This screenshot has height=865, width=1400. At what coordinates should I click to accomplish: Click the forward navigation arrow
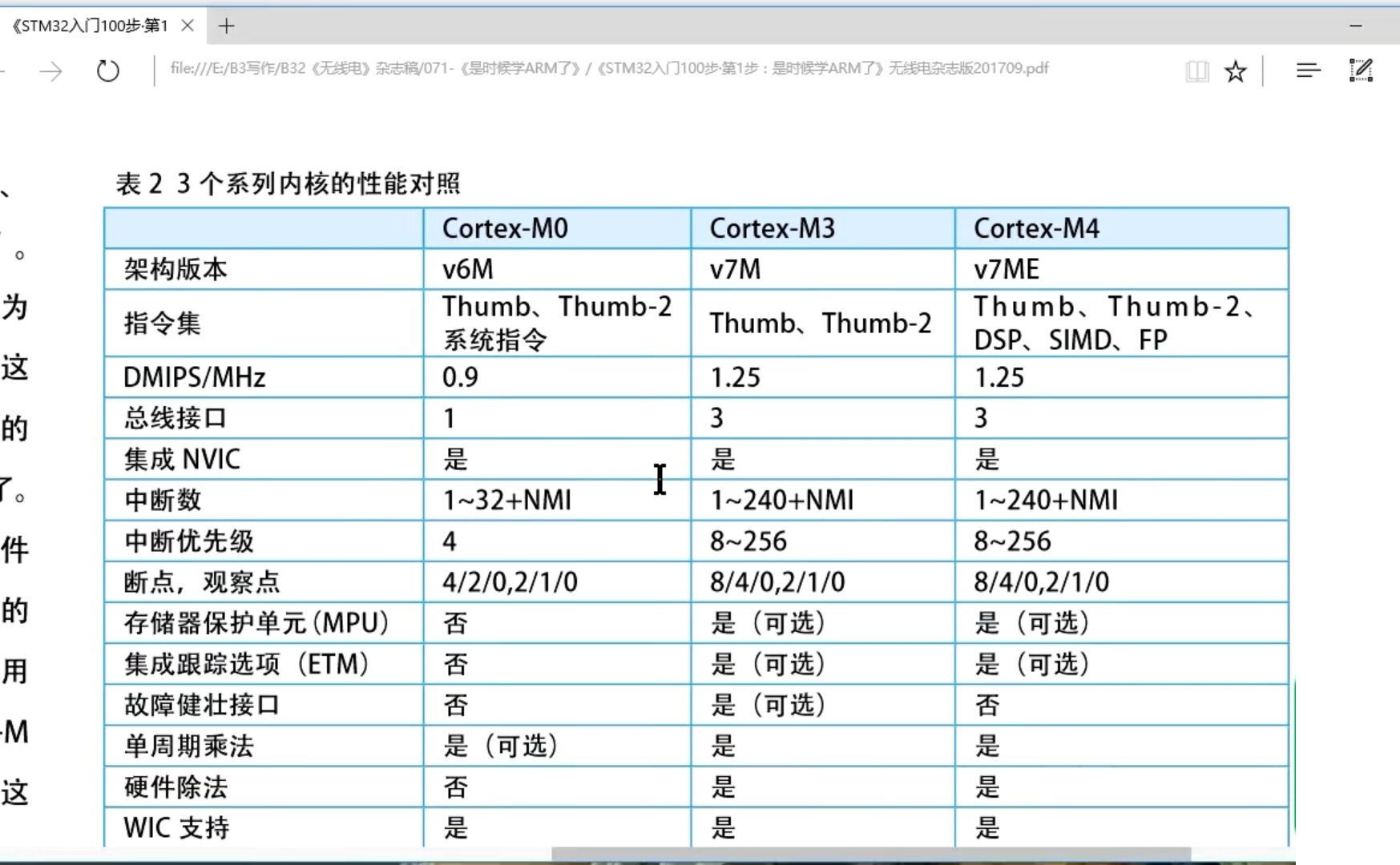(x=52, y=71)
